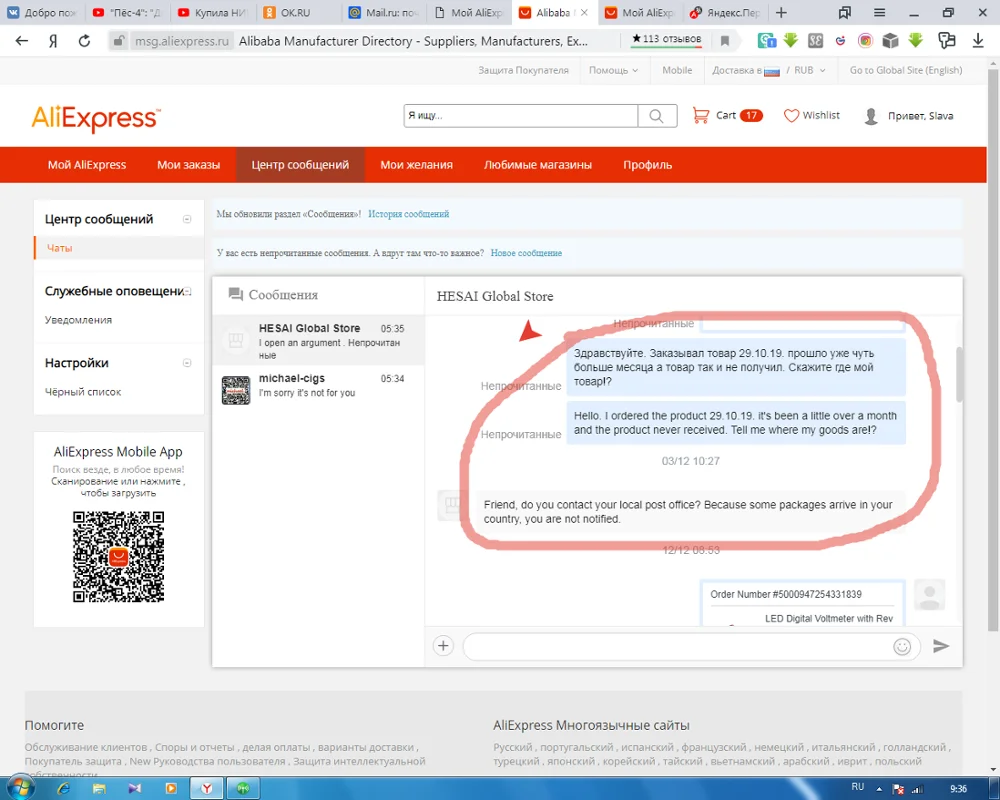Click the RU language indicator in the tray

(x=858, y=787)
